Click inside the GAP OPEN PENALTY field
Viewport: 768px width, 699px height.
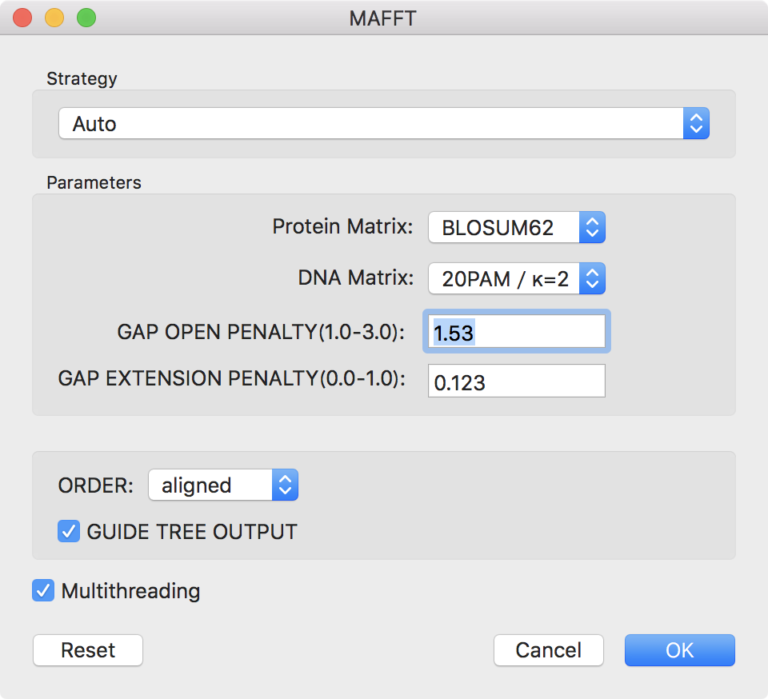coord(517,332)
